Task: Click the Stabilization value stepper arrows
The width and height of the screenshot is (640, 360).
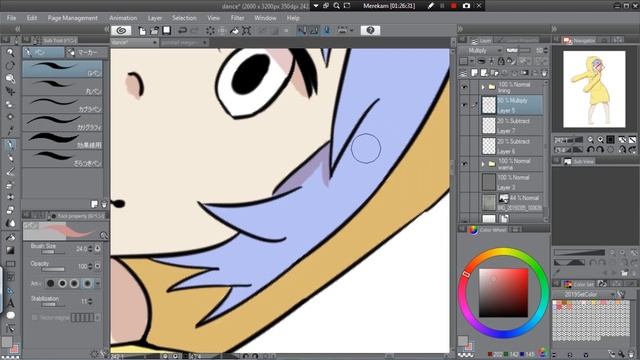Action: pos(90,301)
